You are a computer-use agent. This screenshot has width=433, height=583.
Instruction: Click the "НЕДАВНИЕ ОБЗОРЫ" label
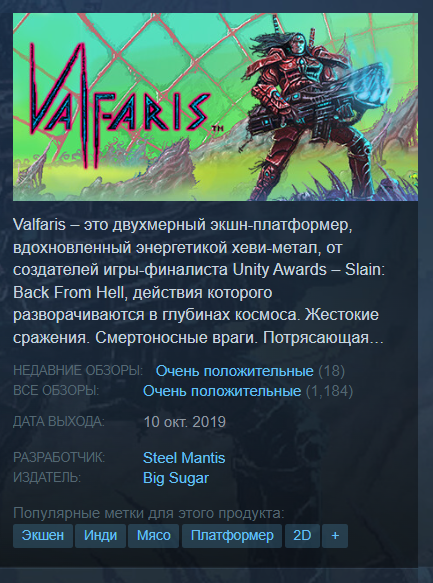(78, 371)
